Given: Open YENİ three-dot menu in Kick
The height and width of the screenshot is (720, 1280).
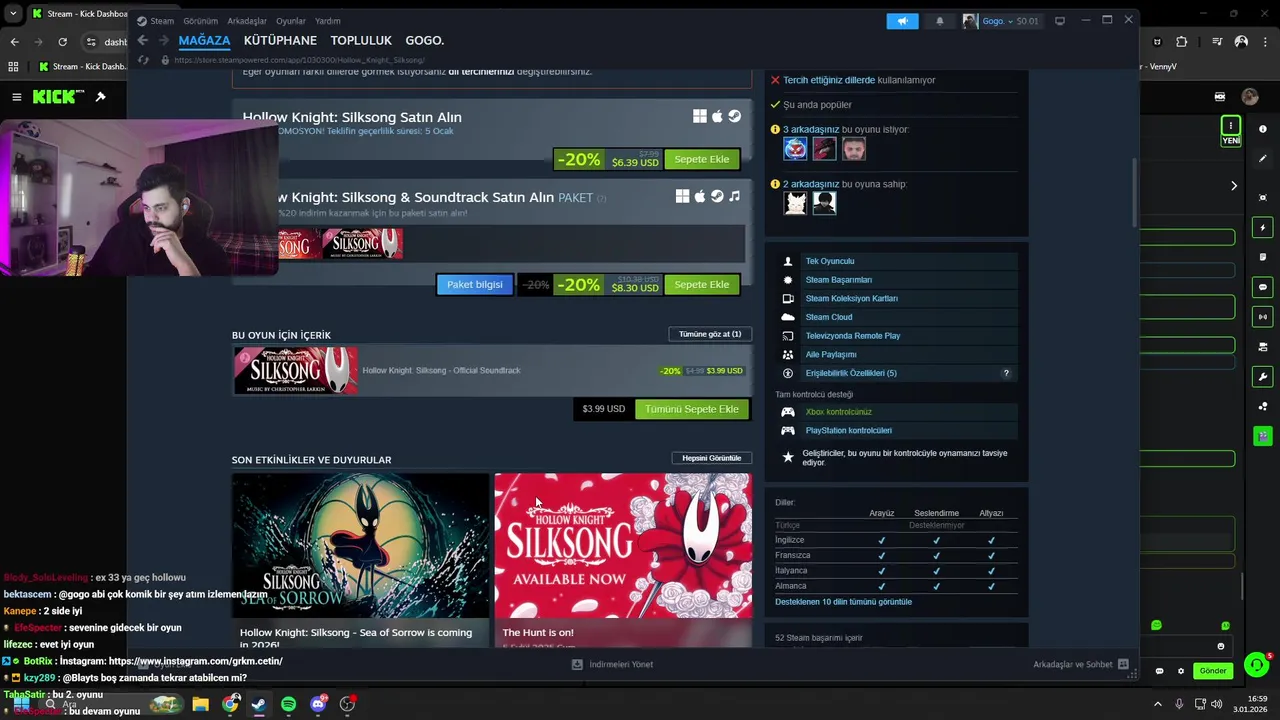Looking at the screenshot, I should 1231,125.
